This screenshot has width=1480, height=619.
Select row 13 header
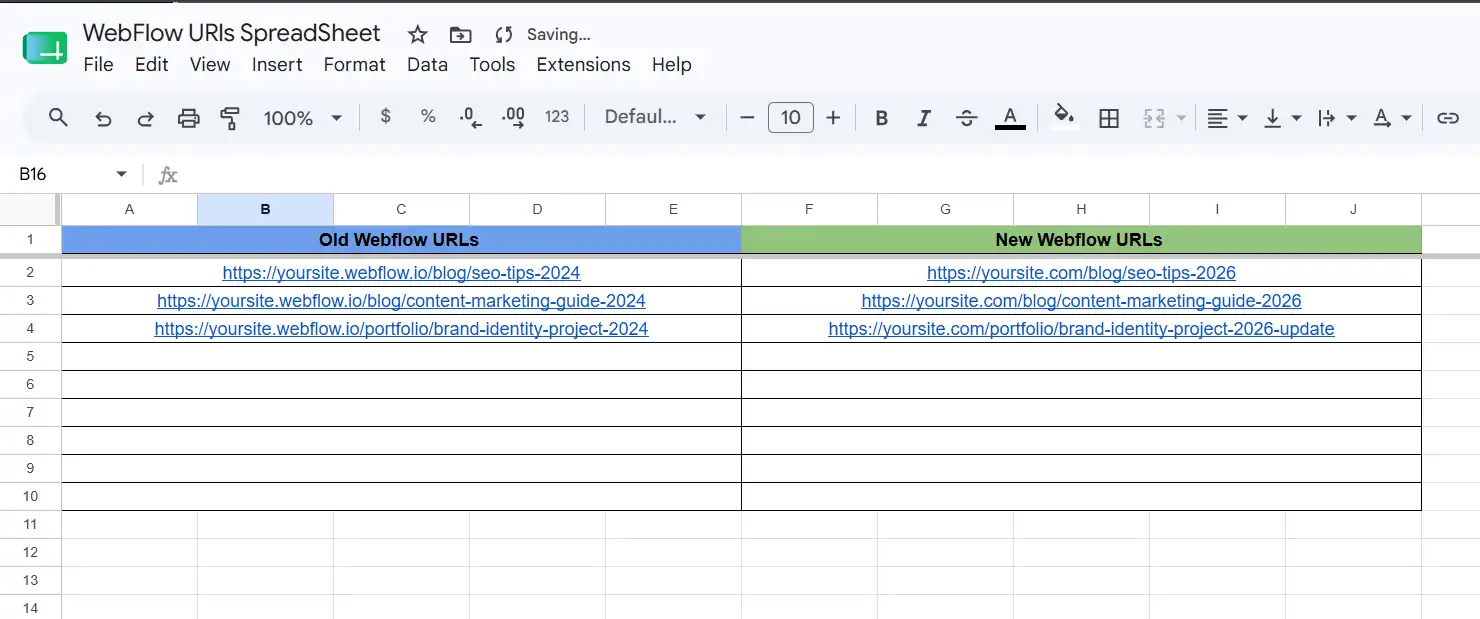(x=30, y=581)
